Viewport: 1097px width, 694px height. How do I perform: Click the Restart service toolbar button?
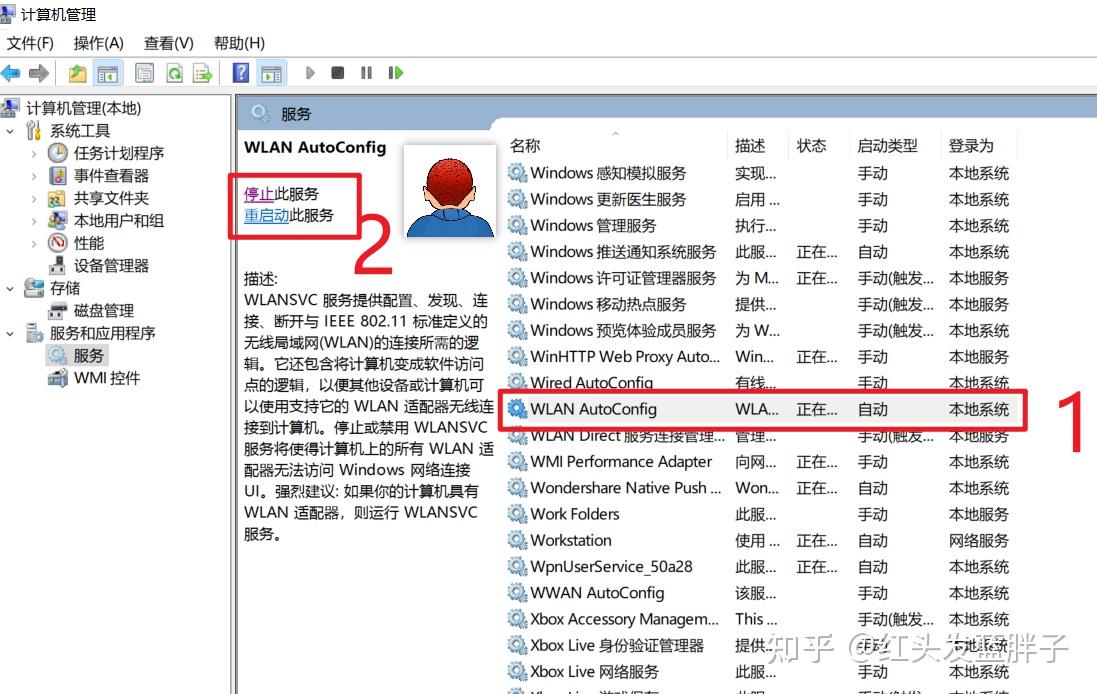395,73
